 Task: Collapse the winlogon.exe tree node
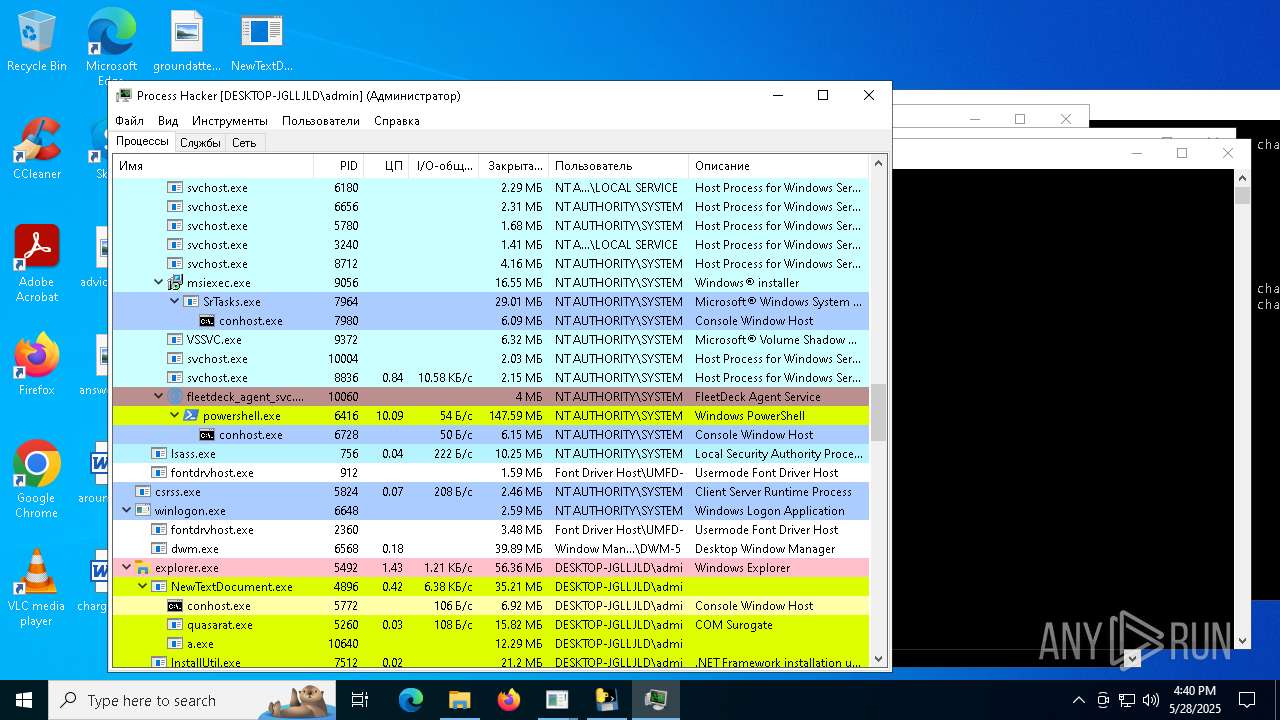click(126, 511)
